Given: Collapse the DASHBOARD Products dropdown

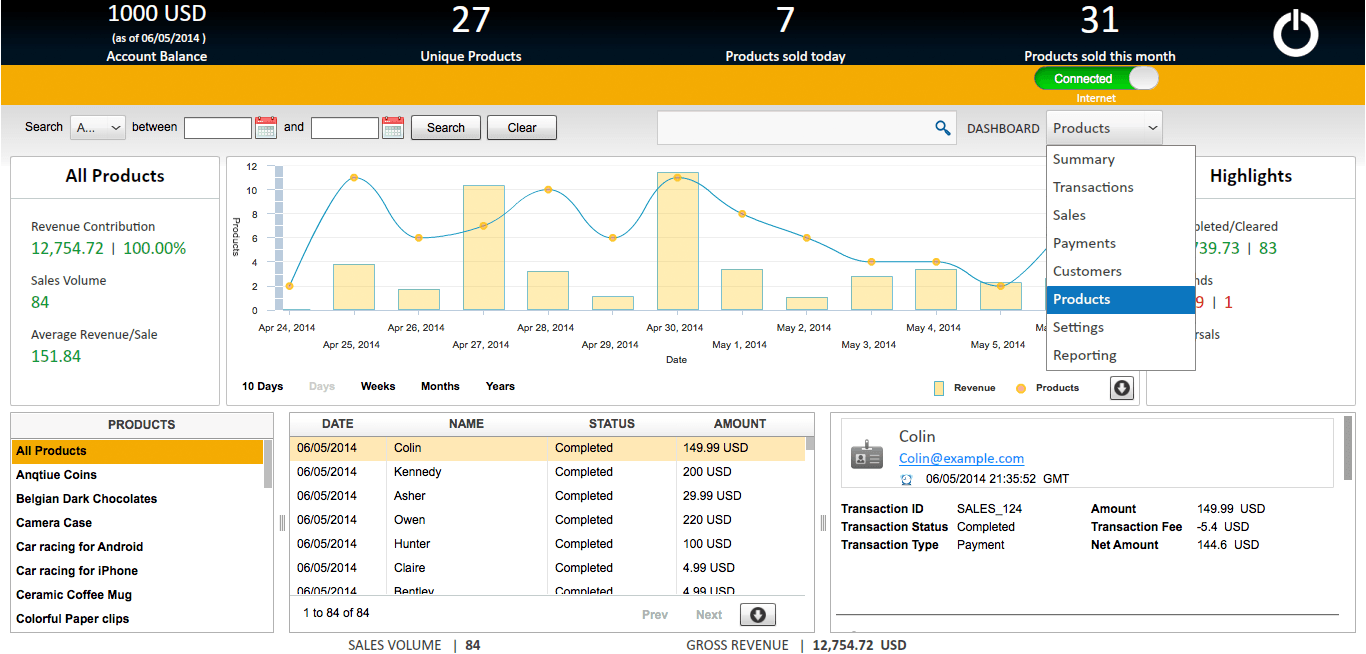Looking at the screenshot, I should click(1104, 128).
